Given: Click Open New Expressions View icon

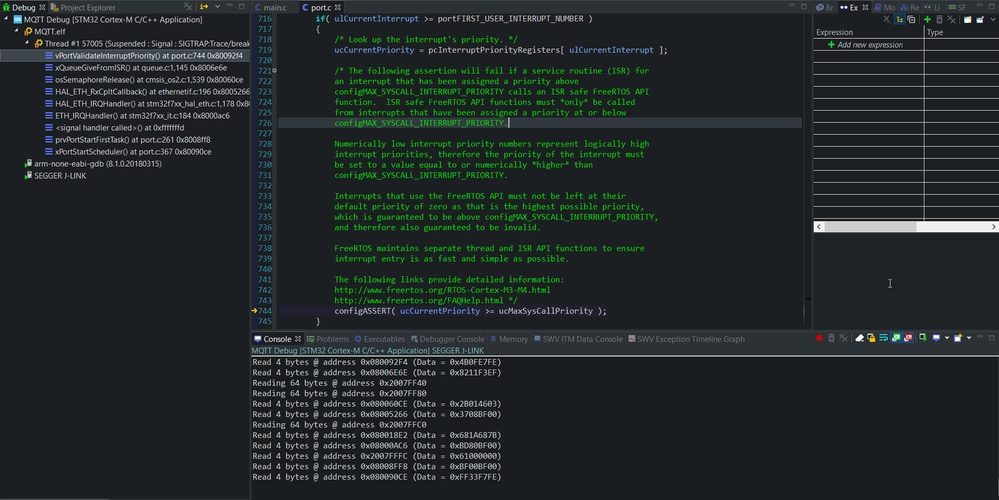Looking at the screenshot, I should (968, 19).
